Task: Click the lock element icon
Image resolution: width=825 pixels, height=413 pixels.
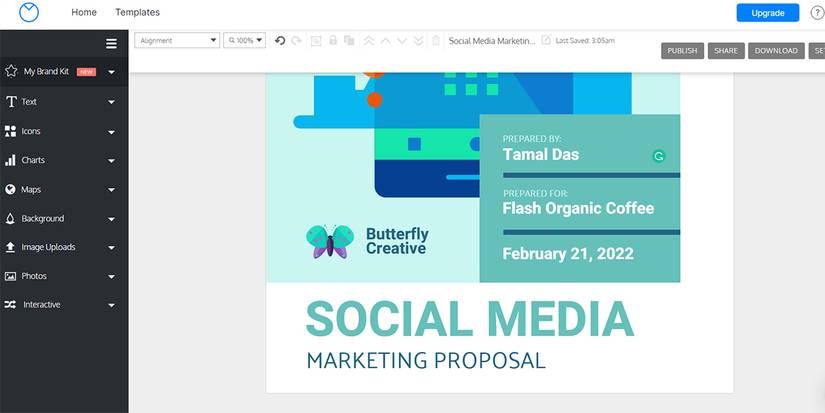Action: coord(333,40)
